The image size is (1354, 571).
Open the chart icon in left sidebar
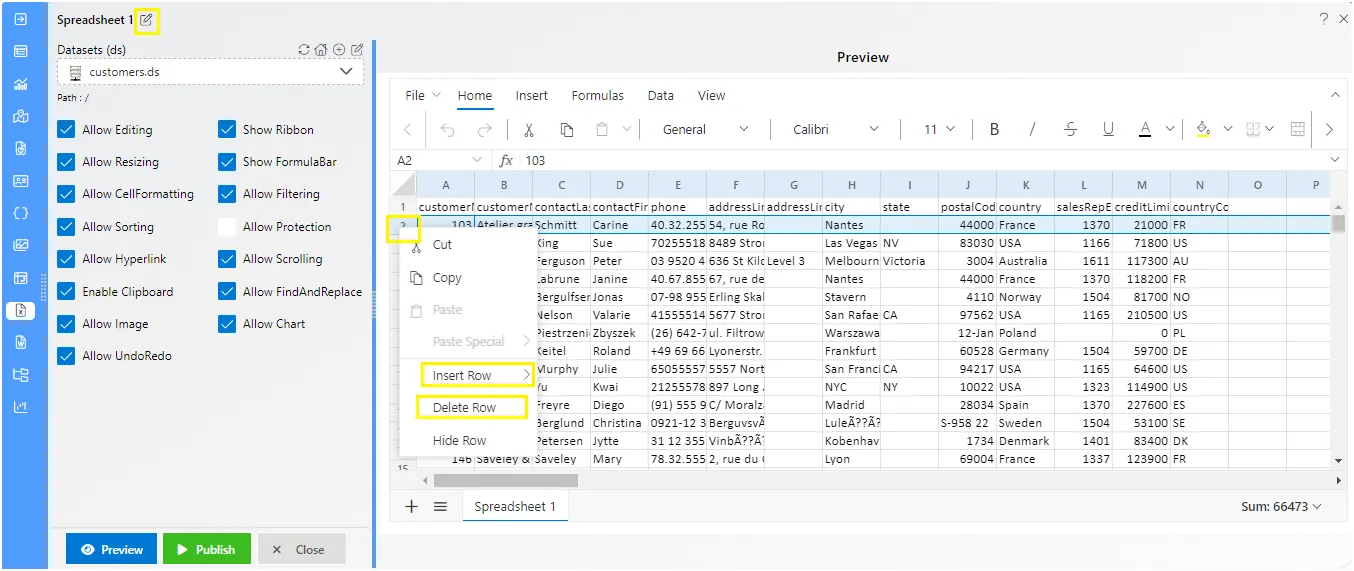pos(20,84)
